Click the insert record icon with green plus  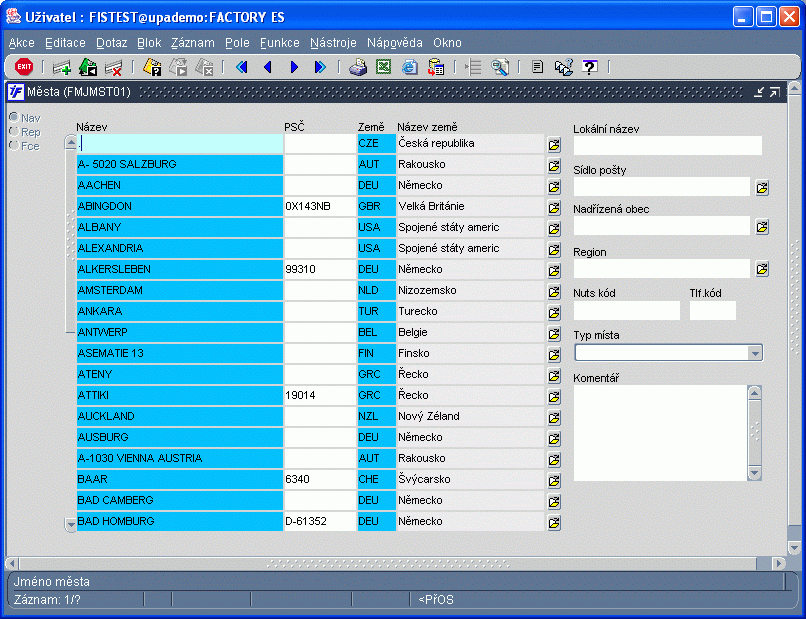(62, 67)
